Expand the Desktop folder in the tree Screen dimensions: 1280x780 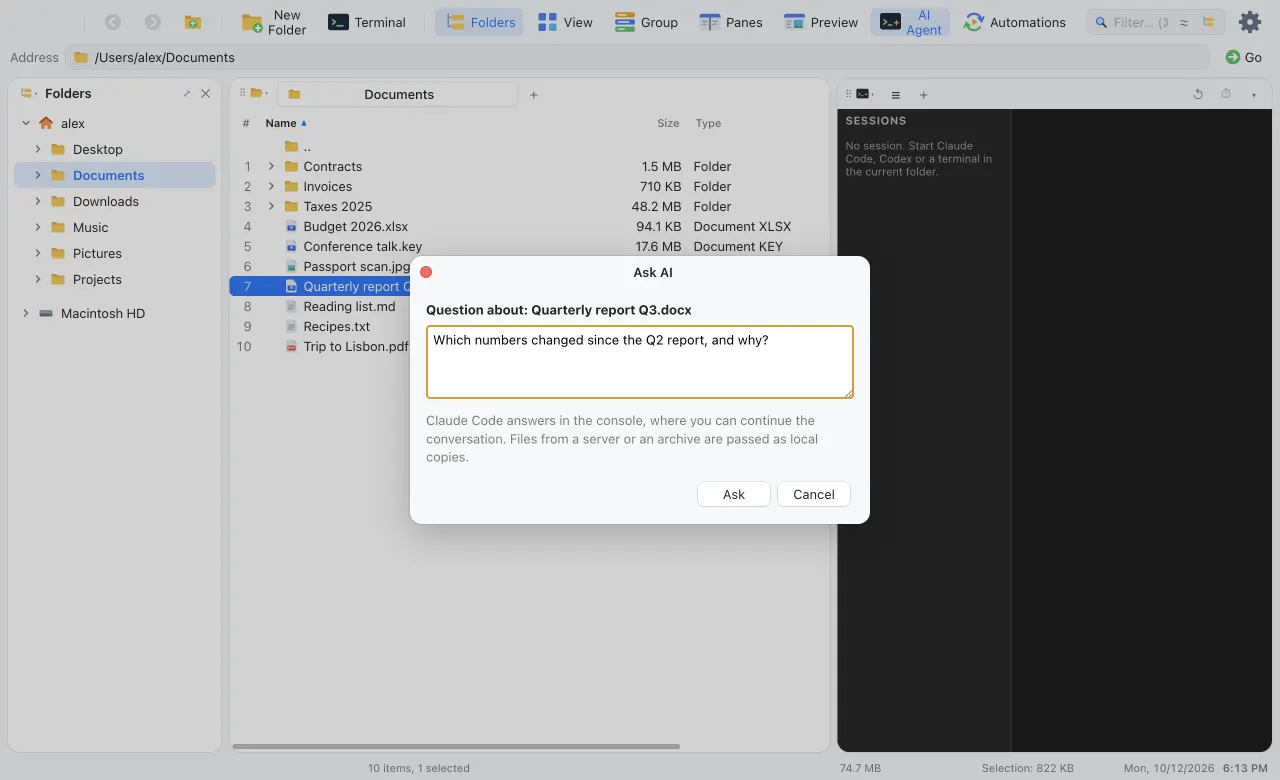pyautogui.click(x=38, y=149)
